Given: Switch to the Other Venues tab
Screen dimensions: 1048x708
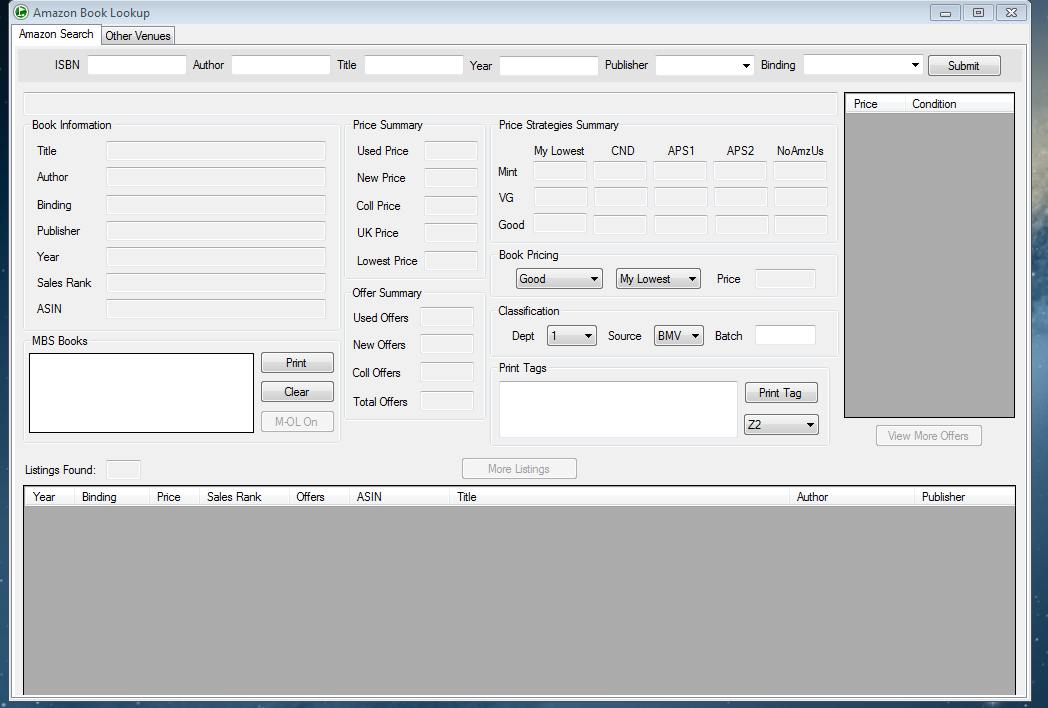Looking at the screenshot, I should (138, 36).
